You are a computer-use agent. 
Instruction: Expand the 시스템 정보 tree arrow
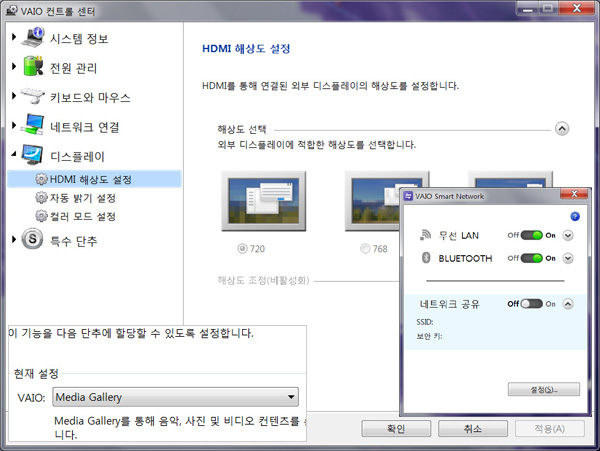[x=14, y=37]
